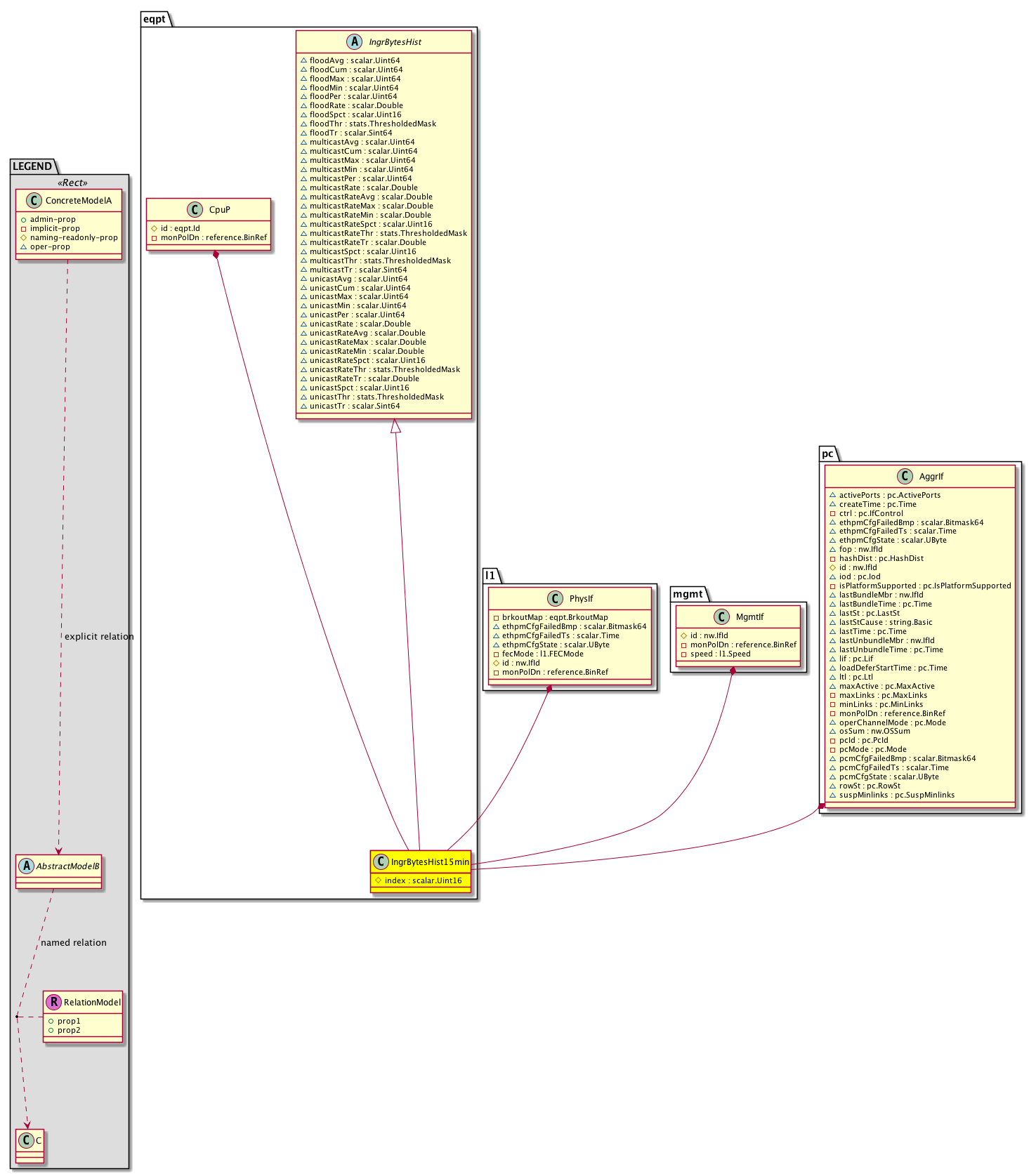Click the CpuP class circle icon
Image resolution: width=1036 pixels, height=1176 pixels.
pyautogui.click(x=196, y=210)
